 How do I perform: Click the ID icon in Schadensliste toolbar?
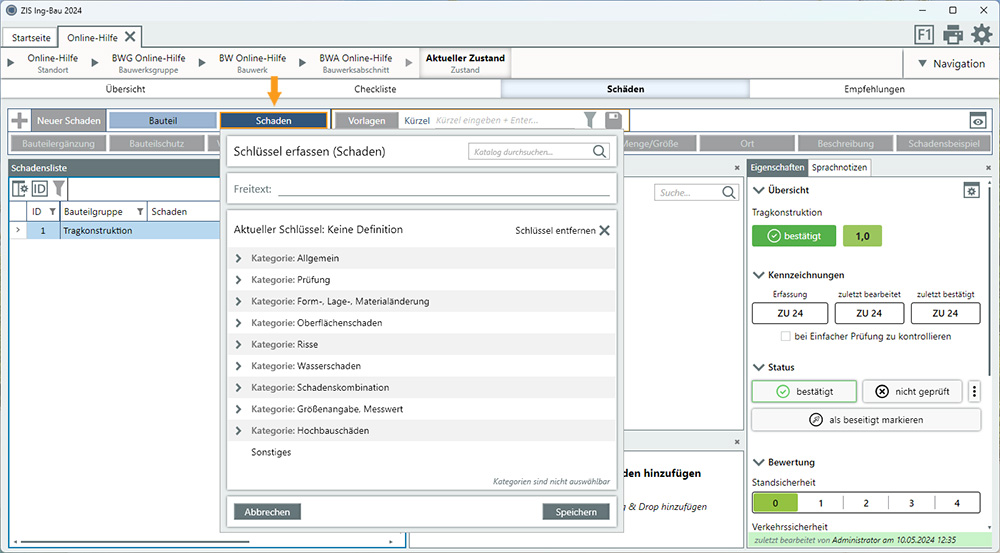pos(40,188)
